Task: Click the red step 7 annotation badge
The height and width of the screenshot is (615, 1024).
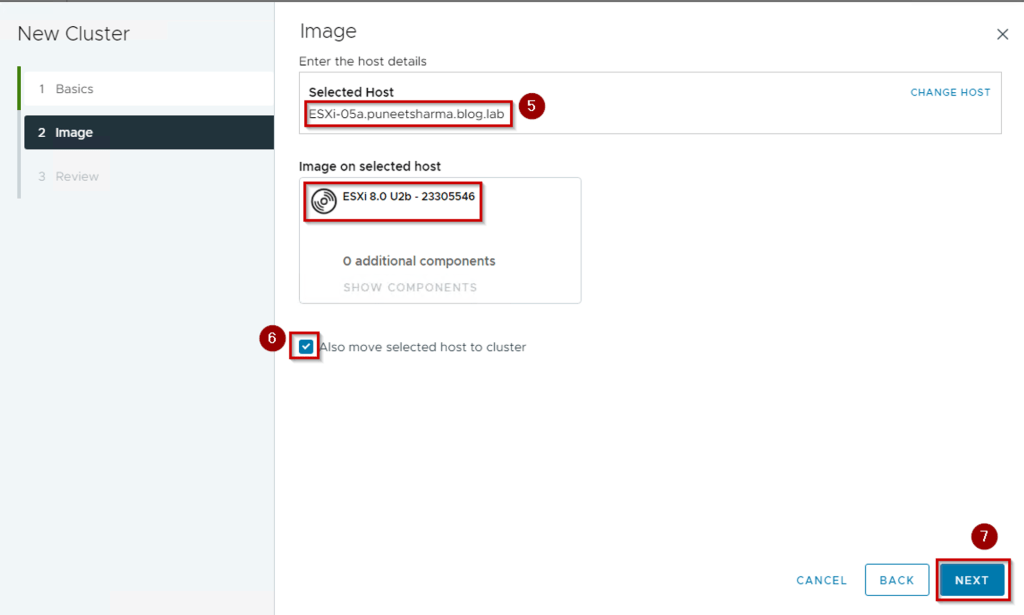Action: pyautogui.click(x=984, y=537)
